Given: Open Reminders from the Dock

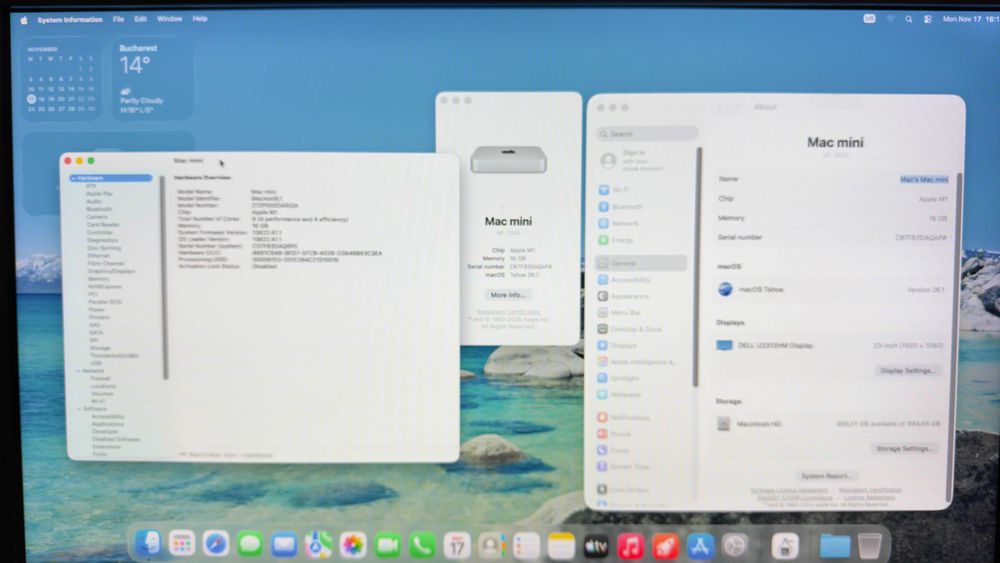Looking at the screenshot, I should click(x=526, y=546).
